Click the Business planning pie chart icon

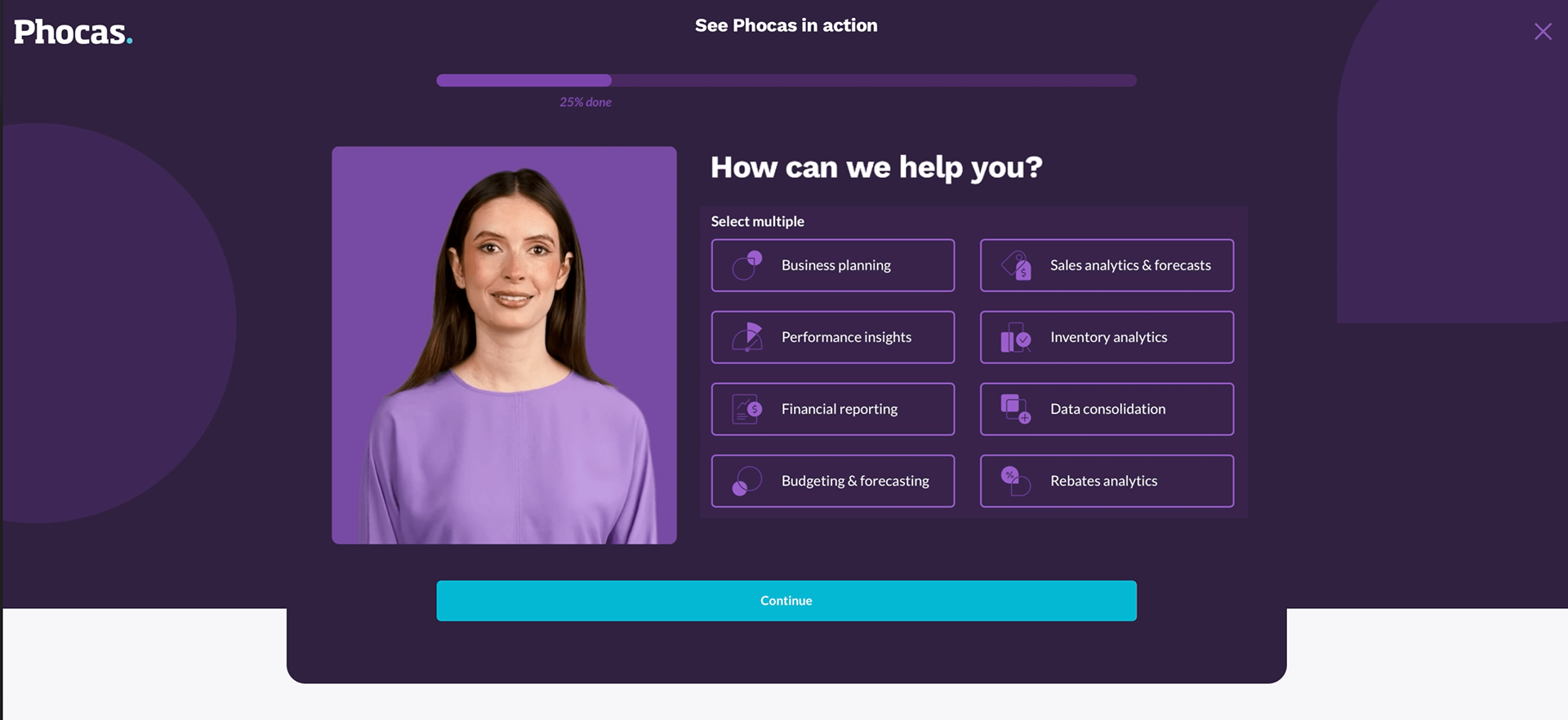pos(746,265)
